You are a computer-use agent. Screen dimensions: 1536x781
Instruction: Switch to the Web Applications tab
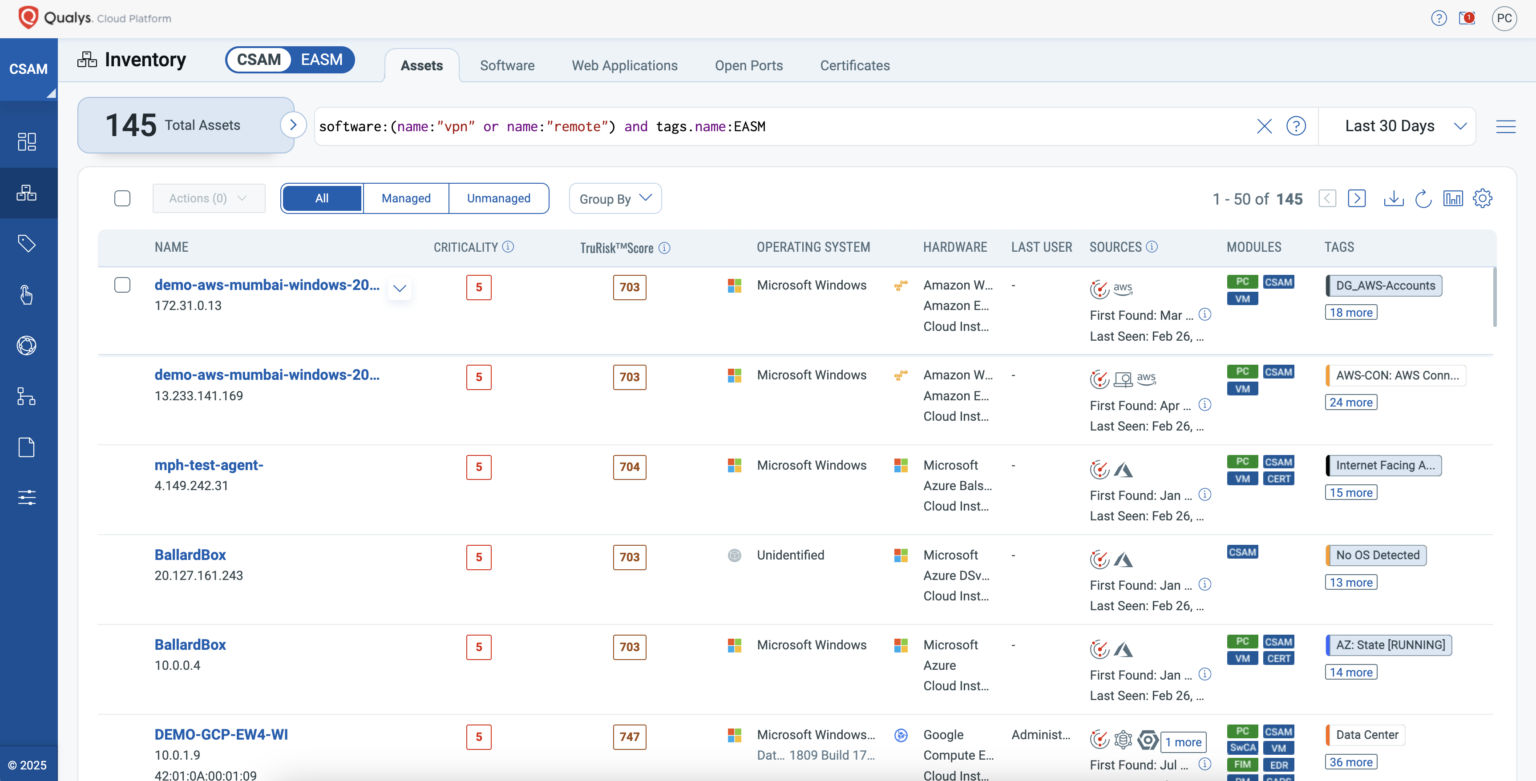pyautogui.click(x=624, y=65)
